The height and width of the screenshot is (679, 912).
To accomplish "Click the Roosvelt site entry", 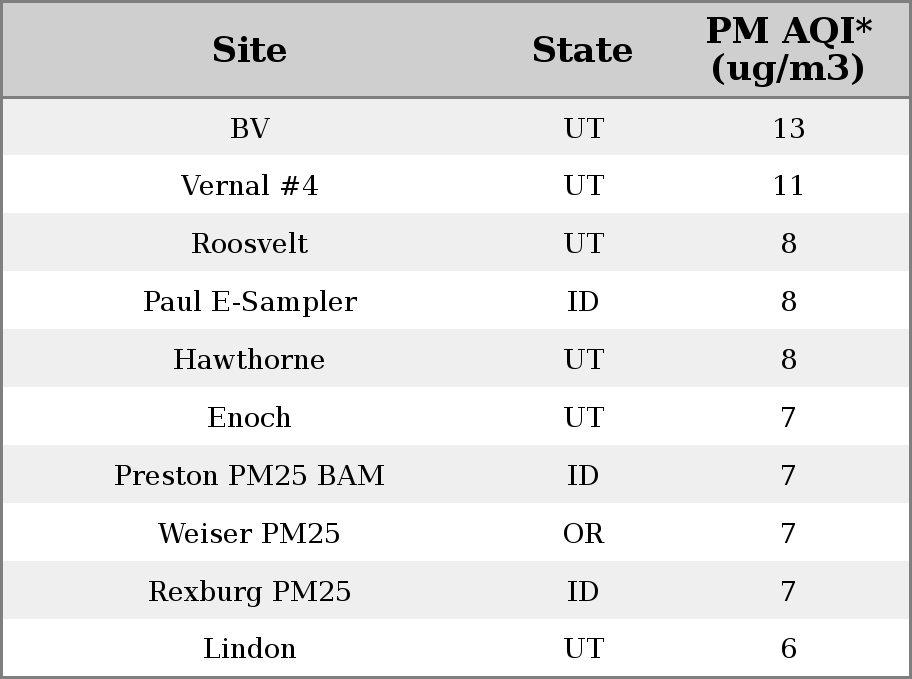I will 250,243.
